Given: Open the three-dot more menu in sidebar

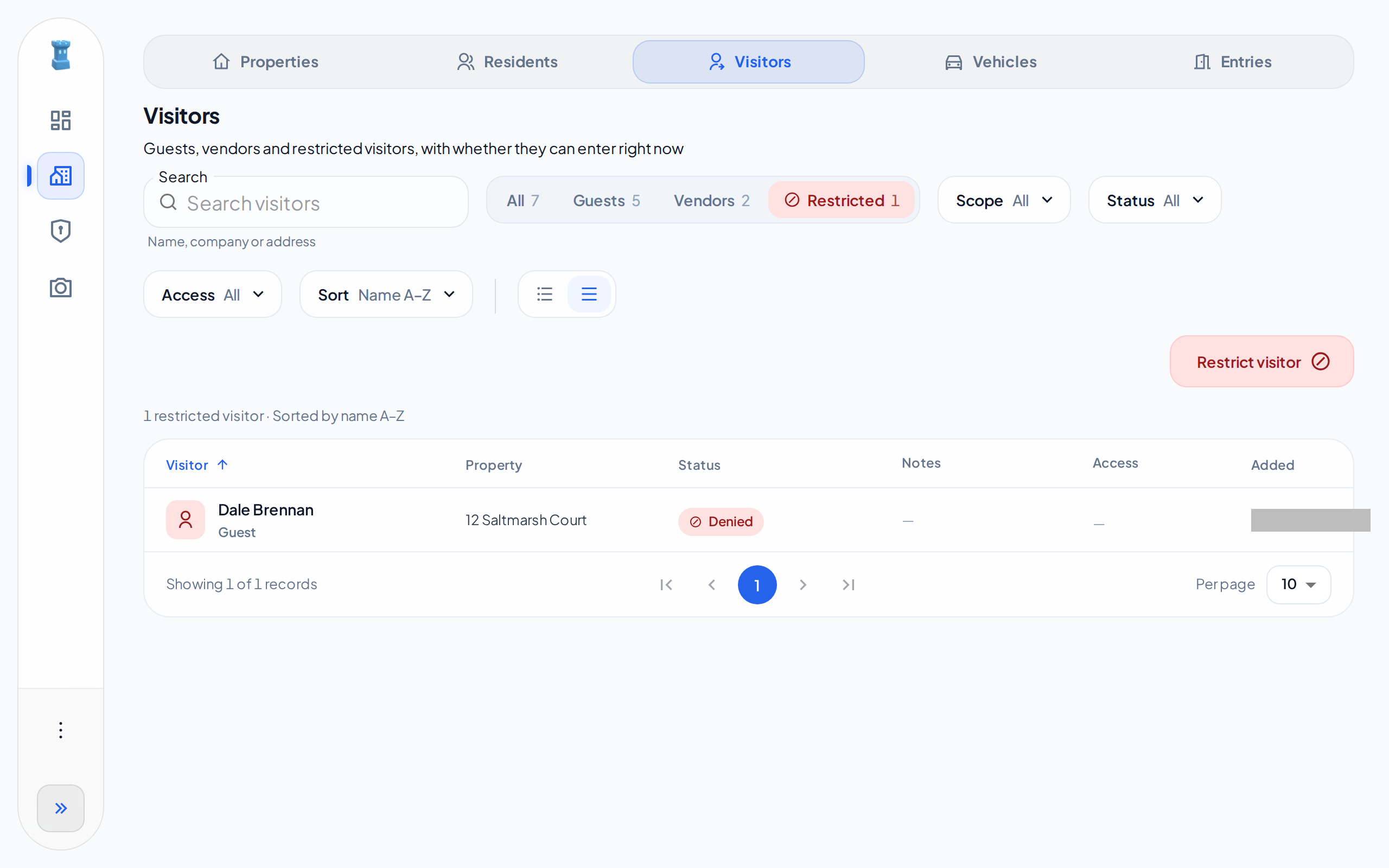Looking at the screenshot, I should tap(60, 730).
